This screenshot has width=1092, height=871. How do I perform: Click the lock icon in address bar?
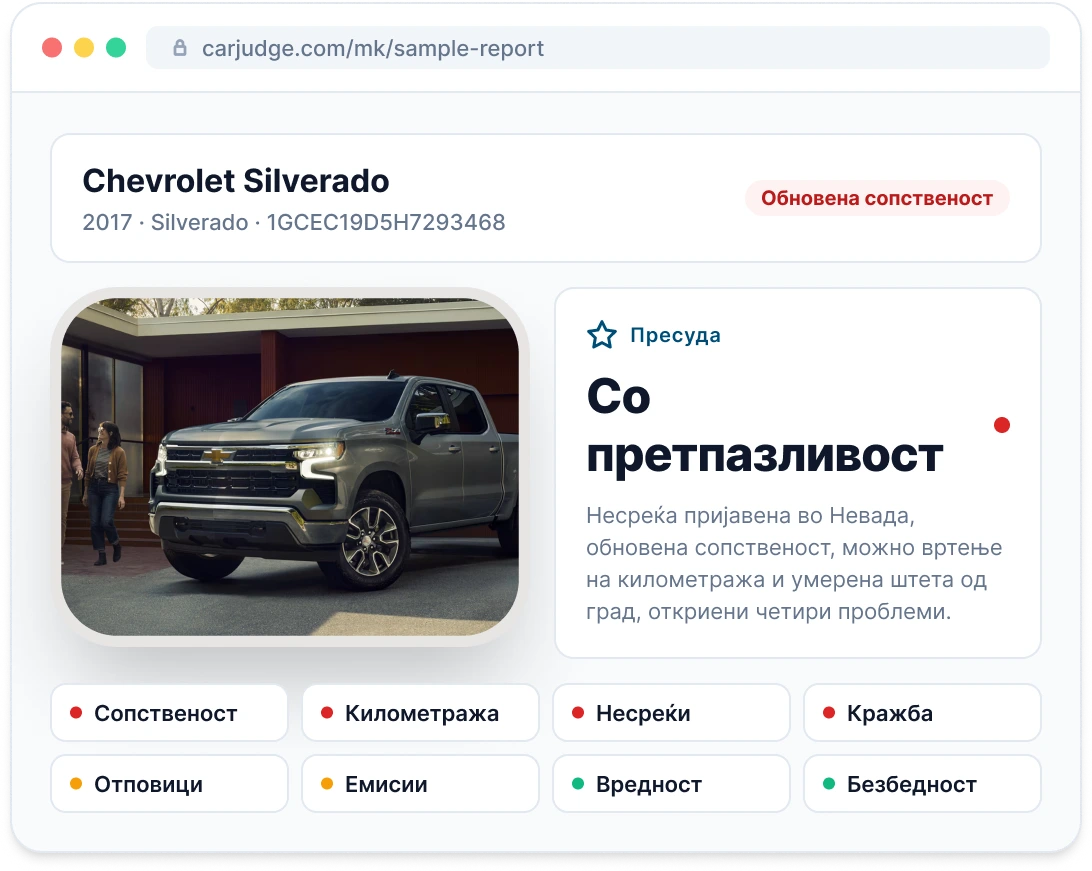(x=180, y=47)
